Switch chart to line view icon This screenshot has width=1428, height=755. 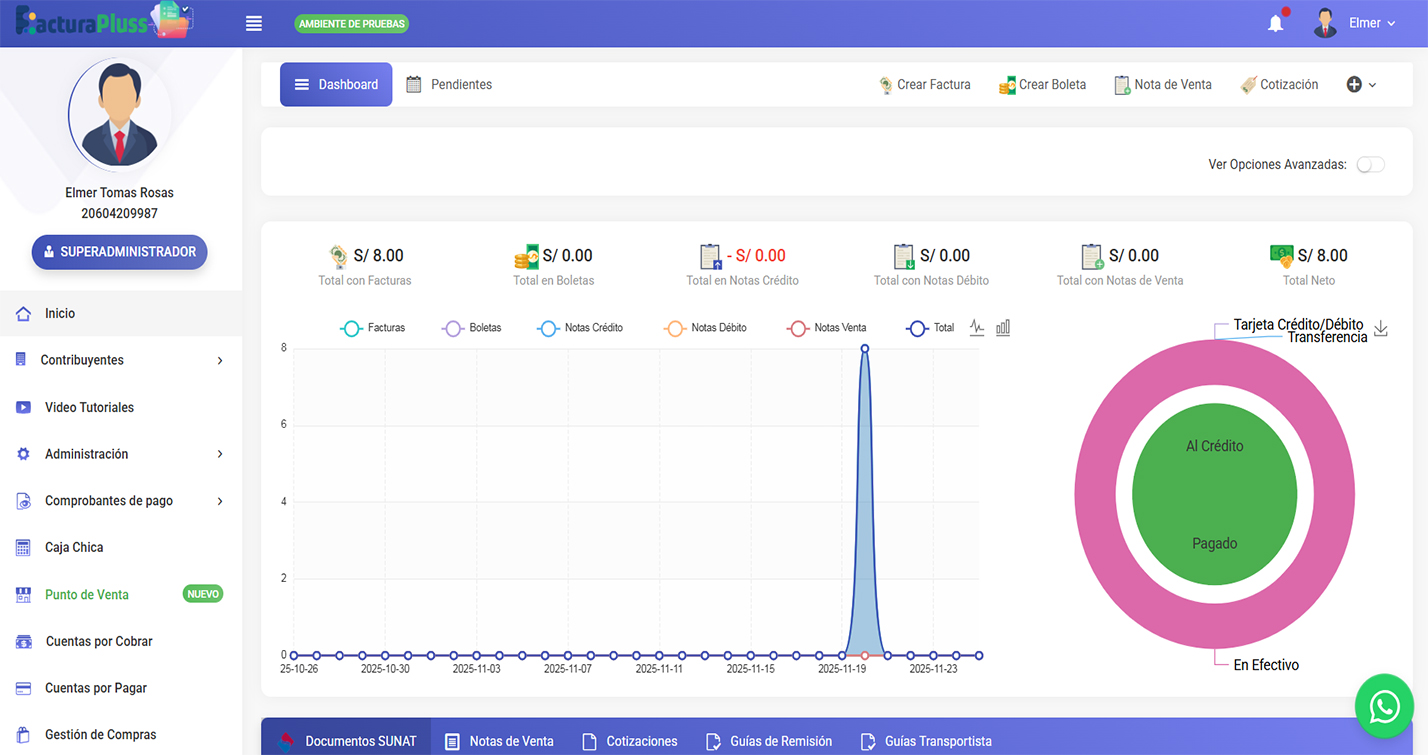977,328
